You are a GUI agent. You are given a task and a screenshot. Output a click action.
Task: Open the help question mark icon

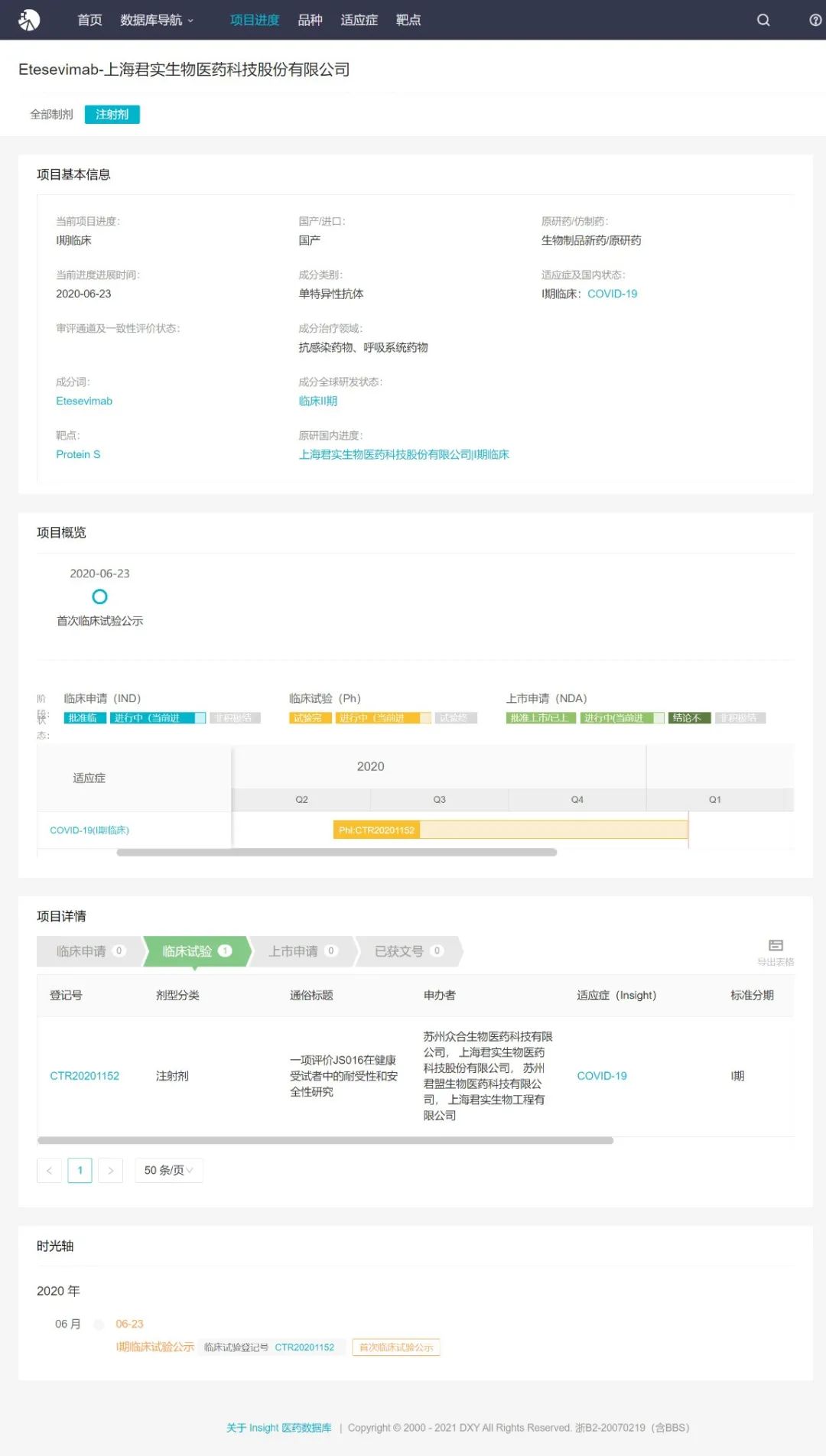pos(816,20)
